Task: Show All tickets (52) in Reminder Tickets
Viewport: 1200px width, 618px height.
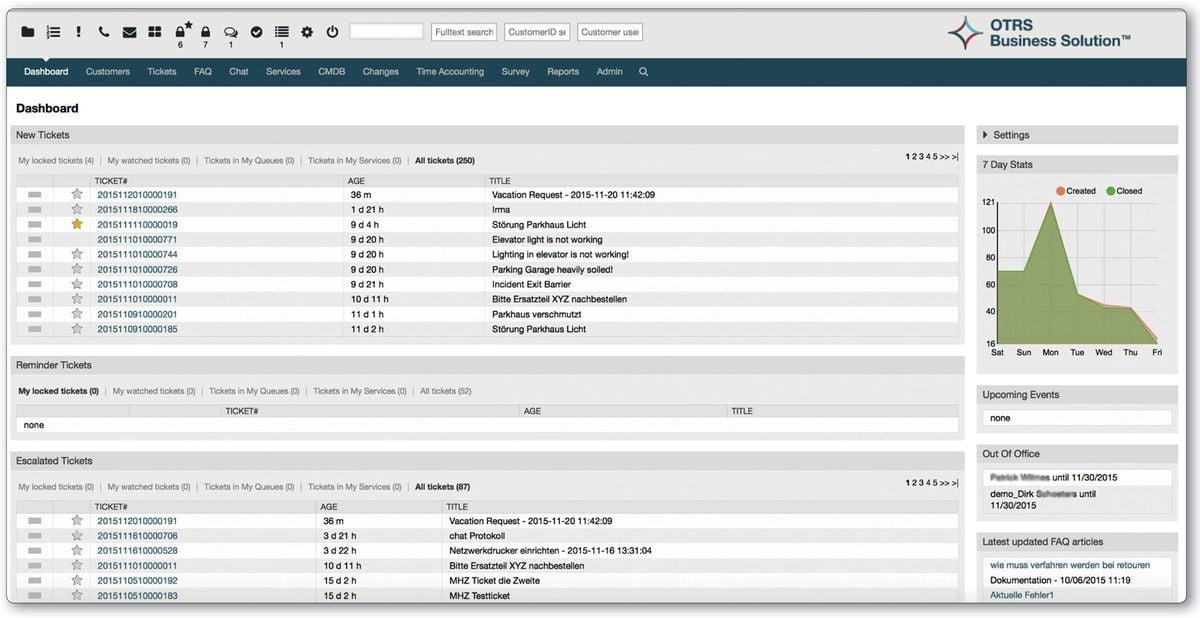Action: [446, 392]
